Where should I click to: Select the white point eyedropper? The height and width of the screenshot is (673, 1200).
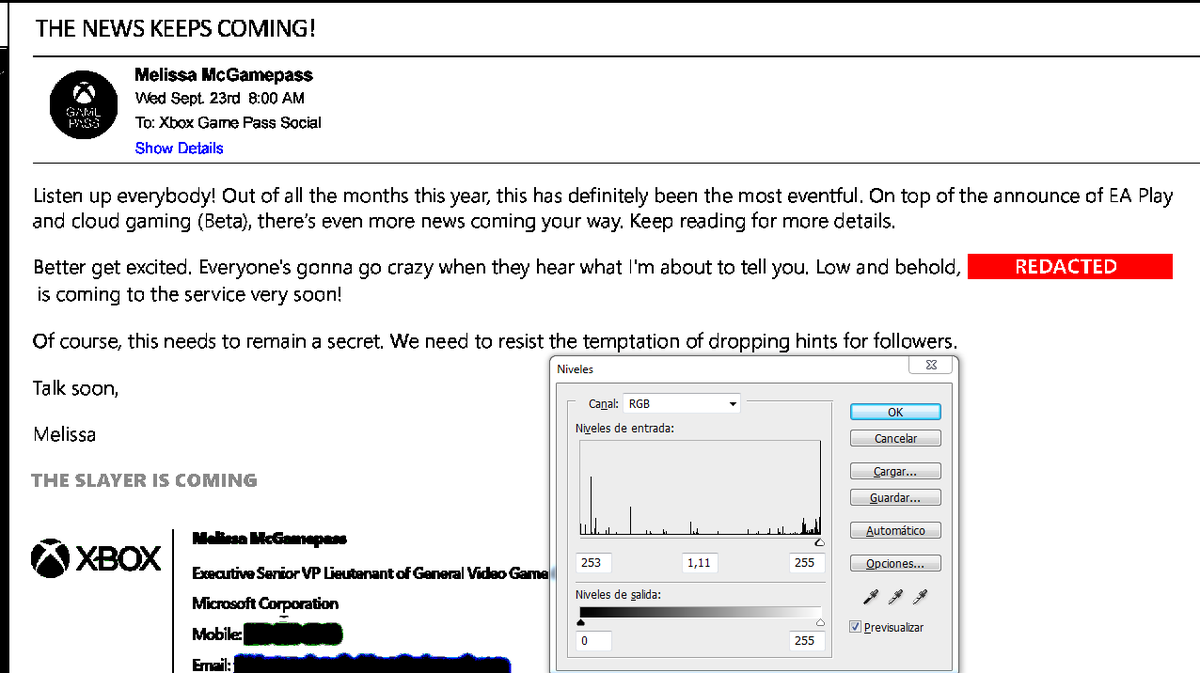pos(919,597)
